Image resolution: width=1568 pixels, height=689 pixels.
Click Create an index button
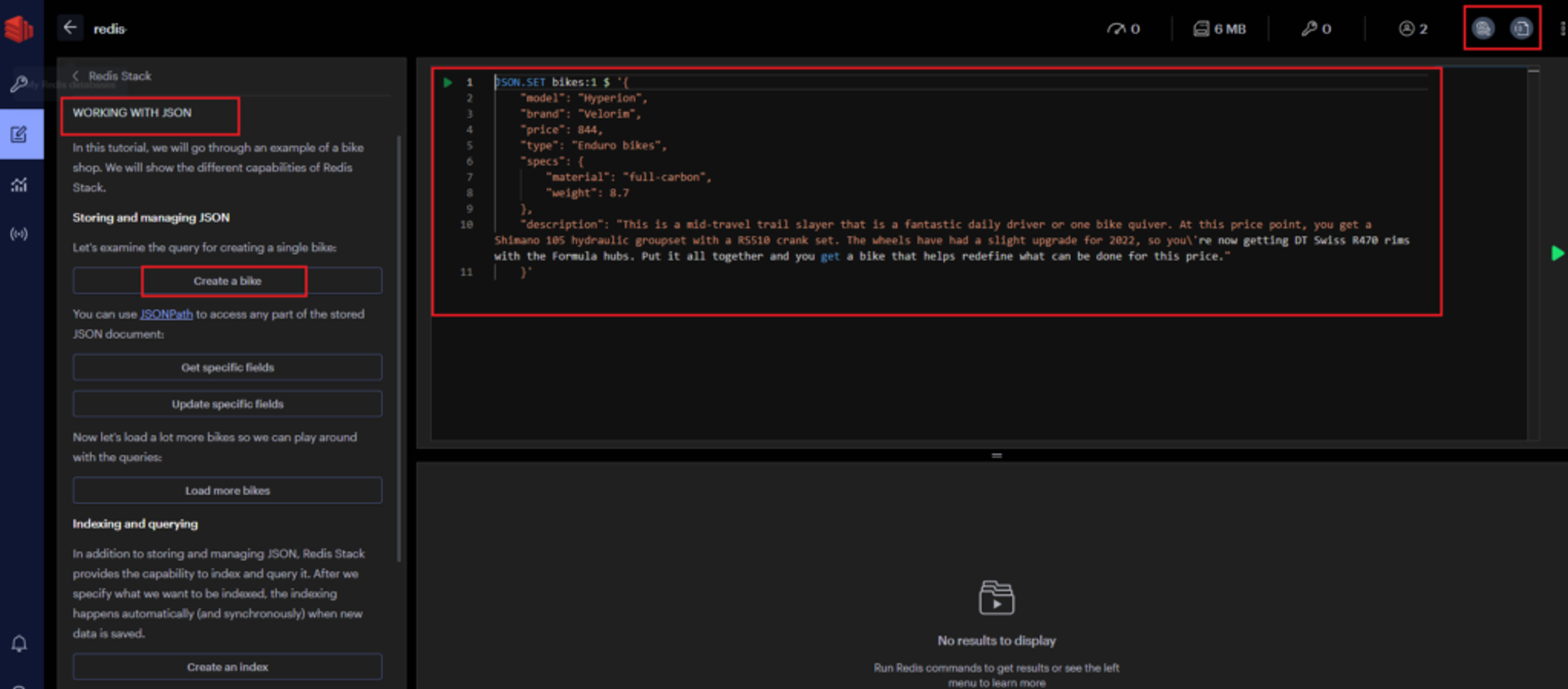227,667
